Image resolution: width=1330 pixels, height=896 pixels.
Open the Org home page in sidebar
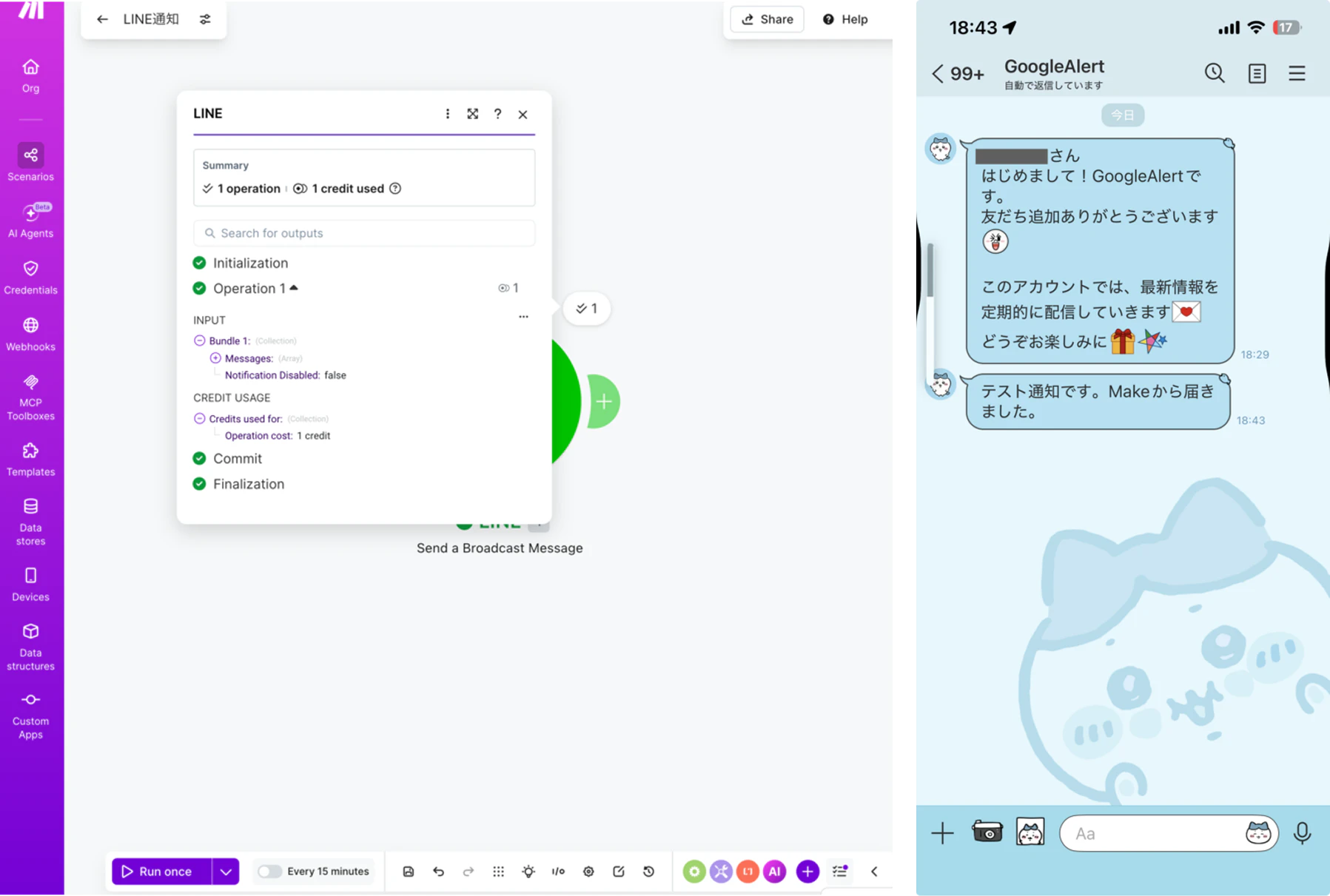30,75
